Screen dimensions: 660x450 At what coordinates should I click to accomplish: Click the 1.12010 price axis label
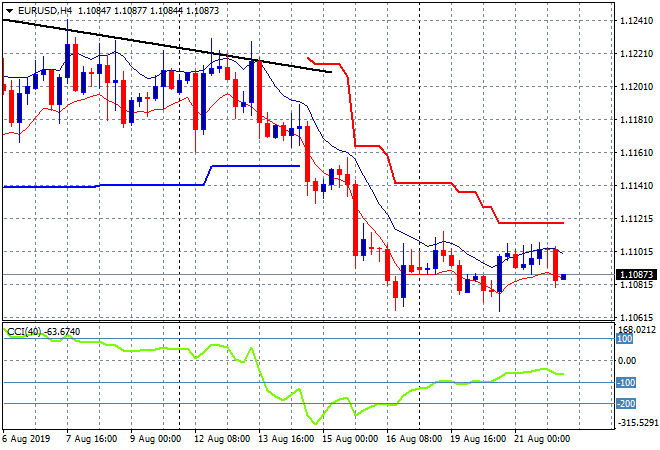637,86
